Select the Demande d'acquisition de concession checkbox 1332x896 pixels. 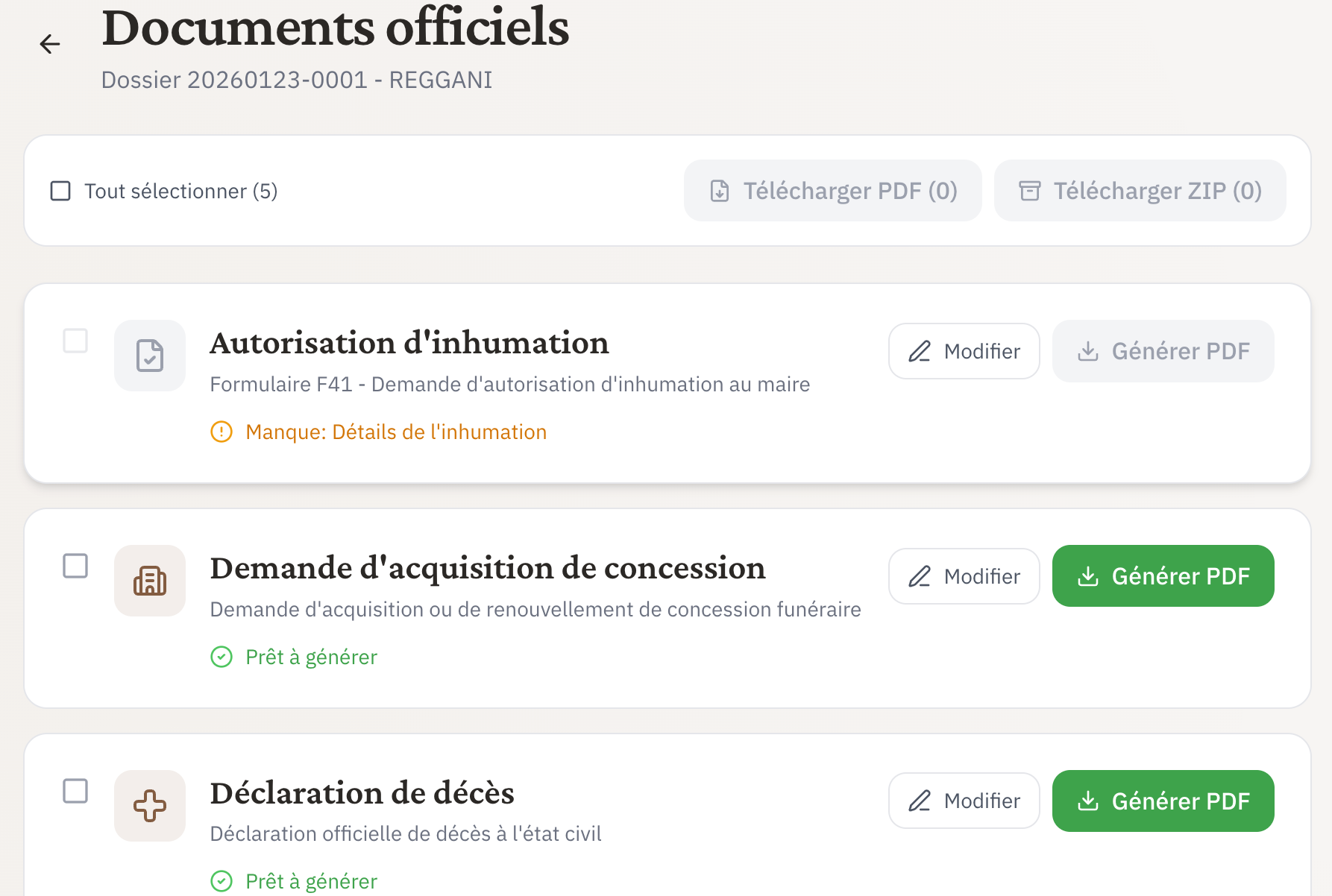(x=75, y=567)
